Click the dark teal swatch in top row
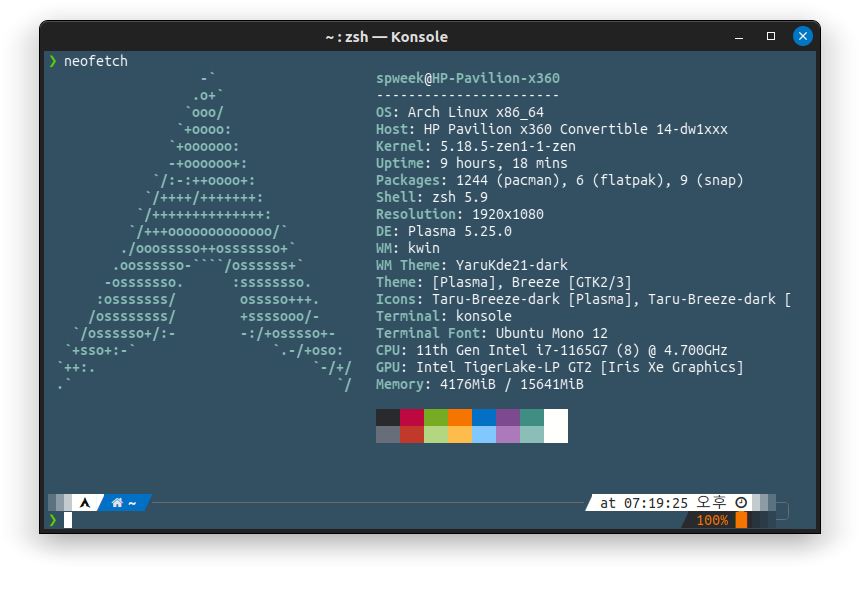Screen dimensions: 860x589 [x=532, y=417]
